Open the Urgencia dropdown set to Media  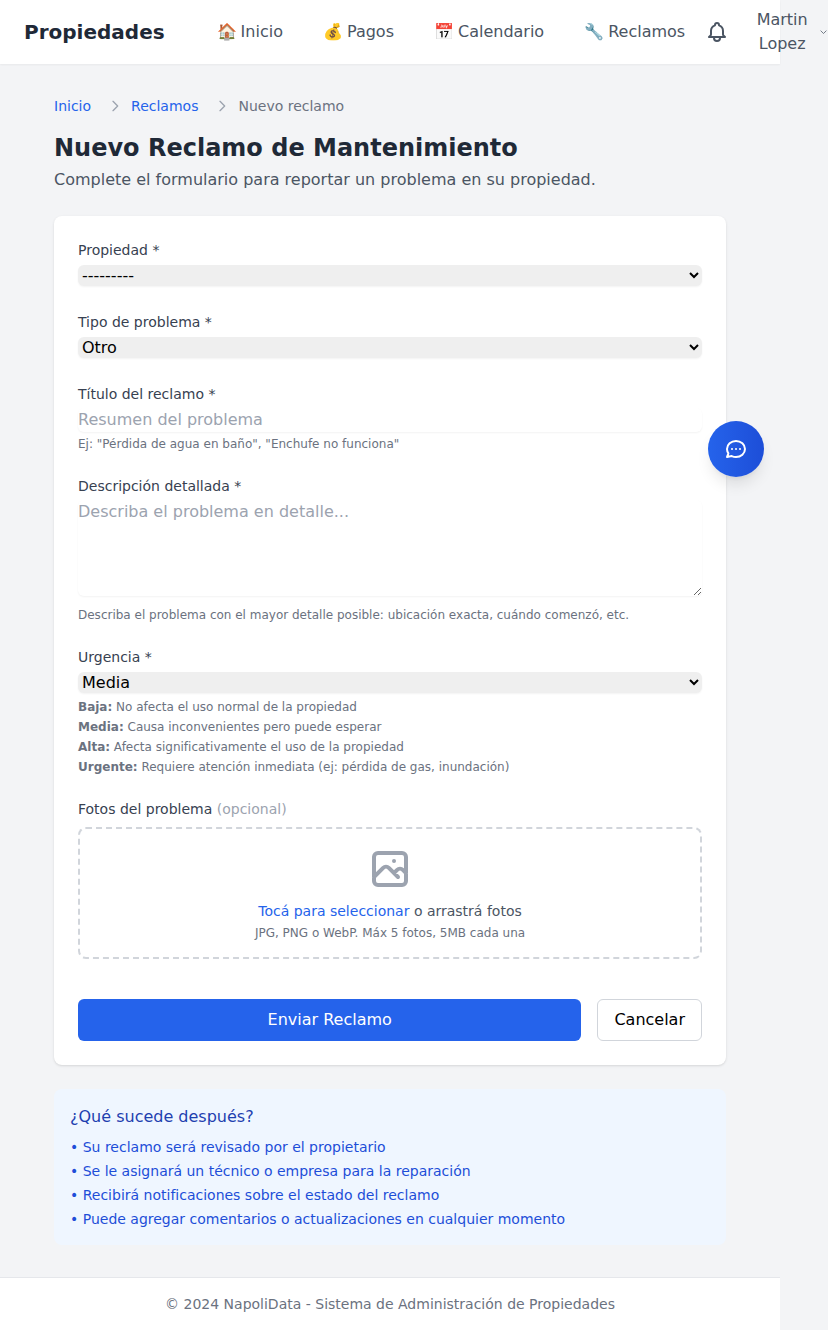coord(390,683)
